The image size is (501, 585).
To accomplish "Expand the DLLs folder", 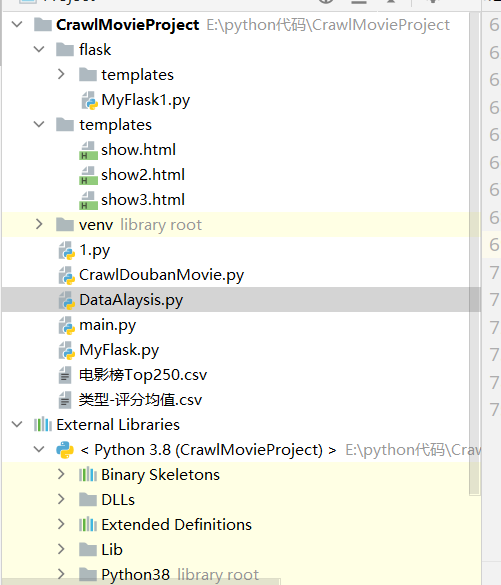I will [x=62, y=500].
